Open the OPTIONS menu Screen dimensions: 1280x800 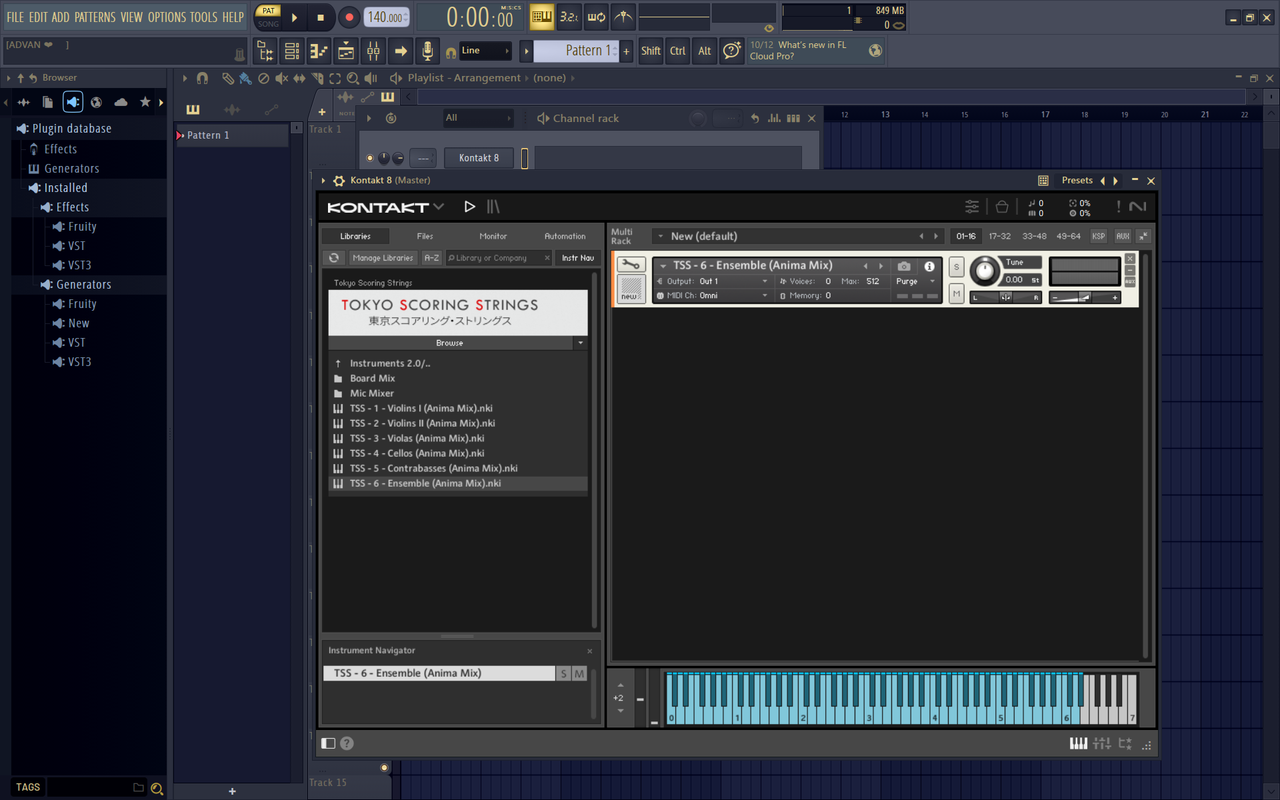[x=167, y=17]
